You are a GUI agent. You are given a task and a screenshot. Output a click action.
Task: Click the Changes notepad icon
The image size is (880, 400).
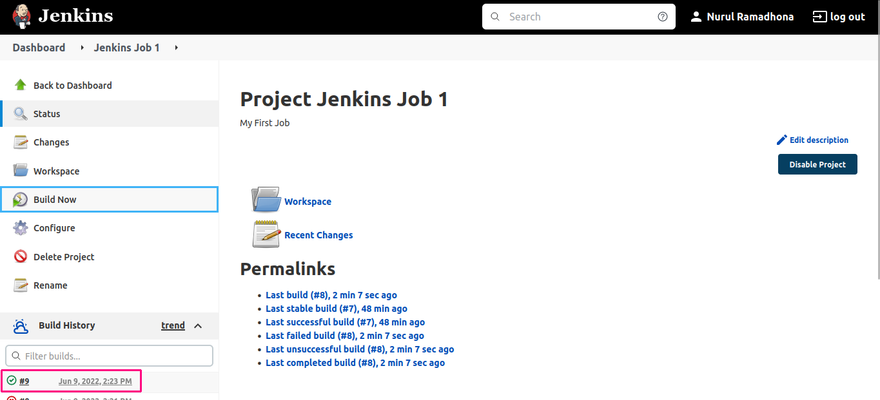pyautogui.click(x=21, y=142)
